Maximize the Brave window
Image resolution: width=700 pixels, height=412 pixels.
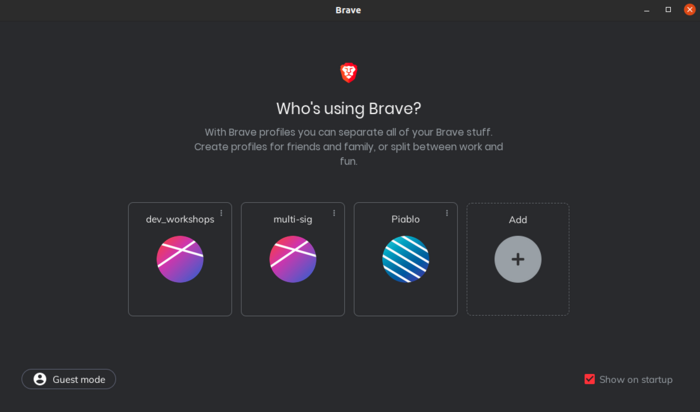(x=668, y=10)
